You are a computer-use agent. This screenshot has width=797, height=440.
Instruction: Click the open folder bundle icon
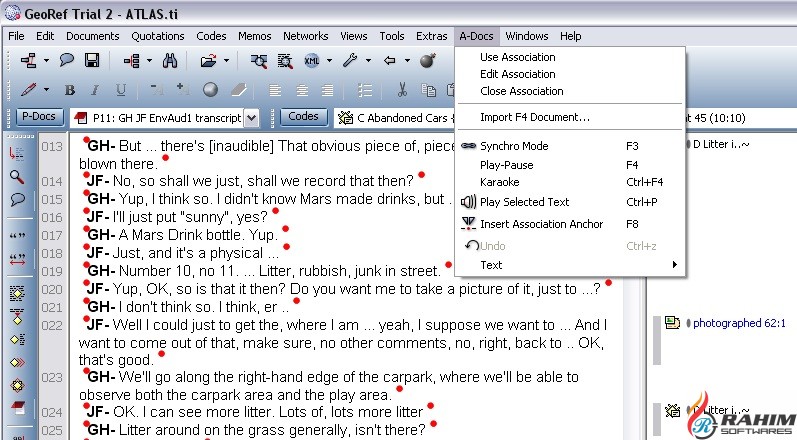[208, 61]
